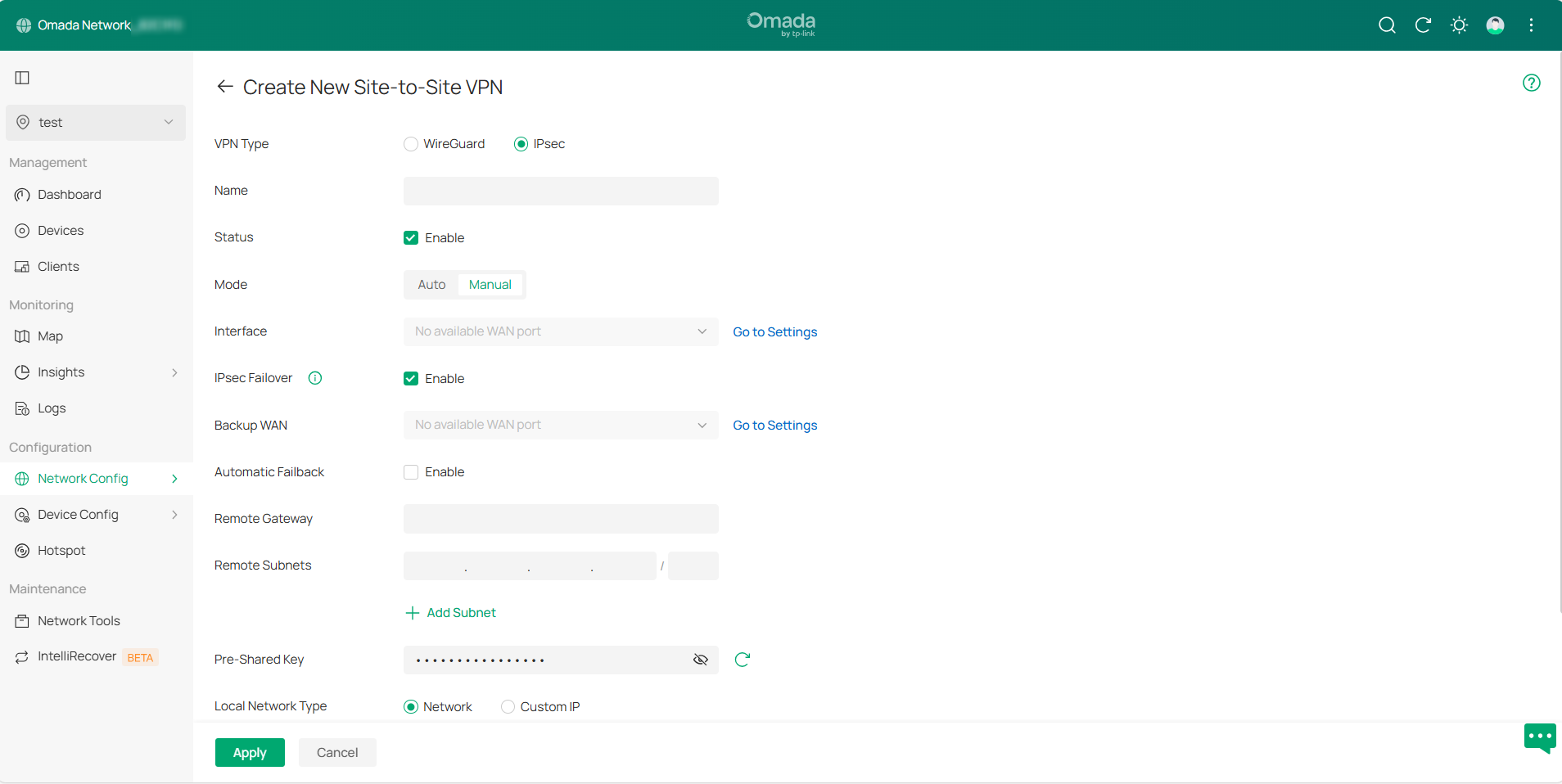Open the Clients page
Image resolution: width=1562 pixels, height=784 pixels.
click(58, 266)
